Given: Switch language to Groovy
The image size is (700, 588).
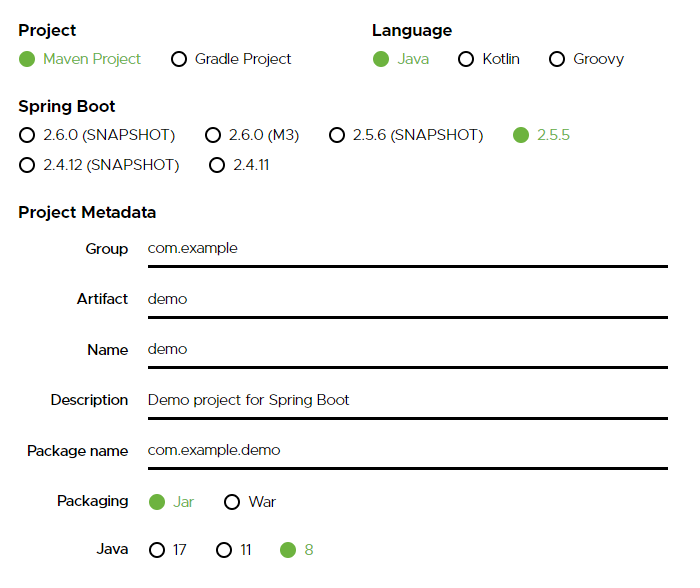Looking at the screenshot, I should pos(557,59).
